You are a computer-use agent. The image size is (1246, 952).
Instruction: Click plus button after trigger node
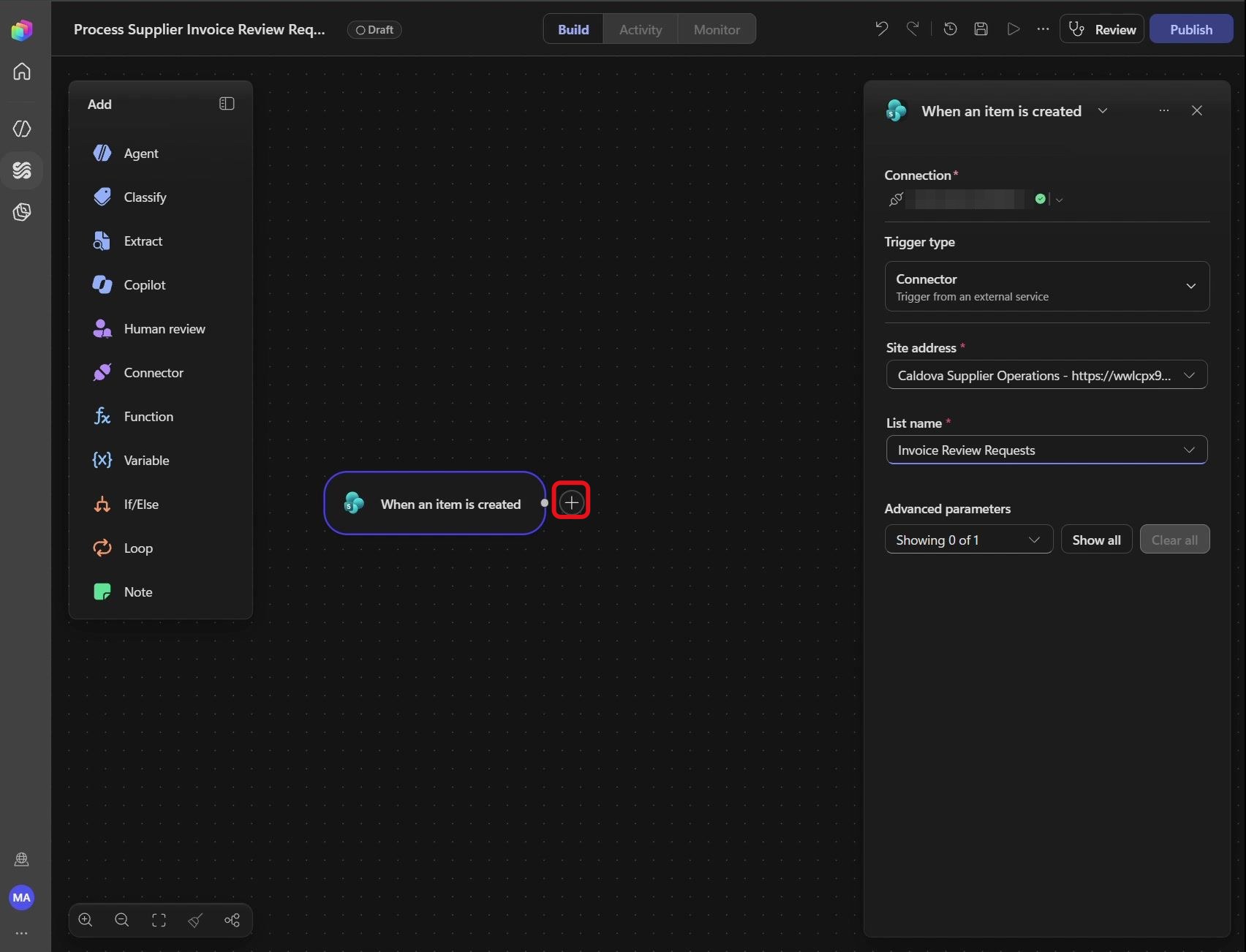[571, 502]
